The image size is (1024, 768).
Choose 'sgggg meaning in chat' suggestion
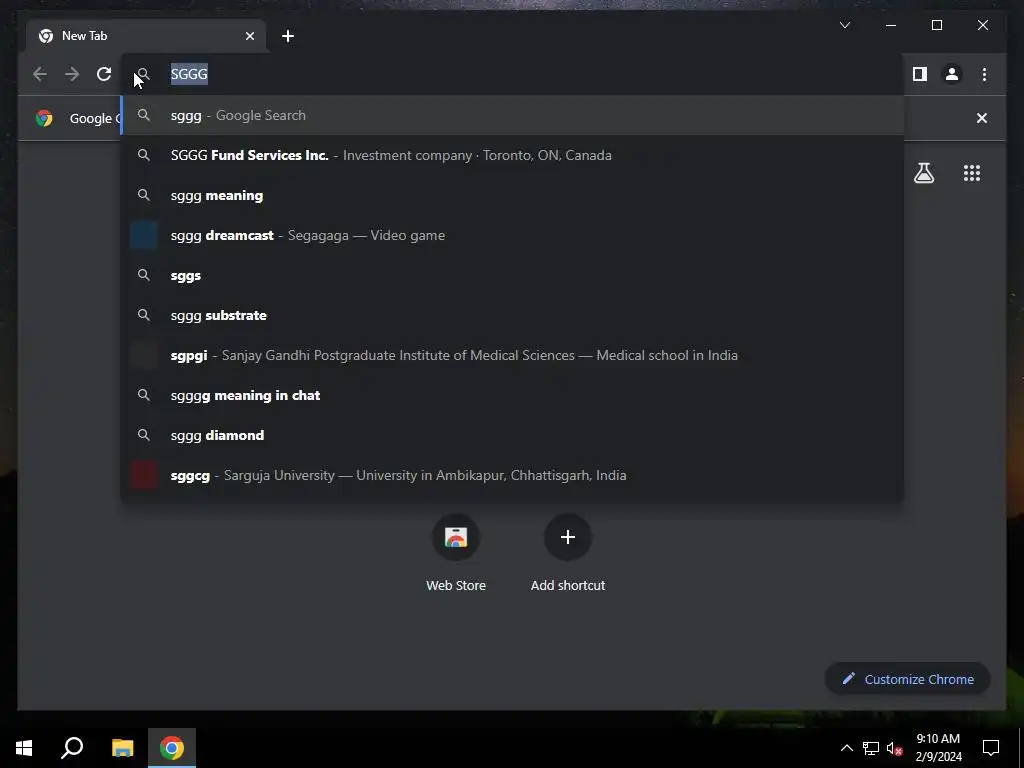click(x=513, y=395)
